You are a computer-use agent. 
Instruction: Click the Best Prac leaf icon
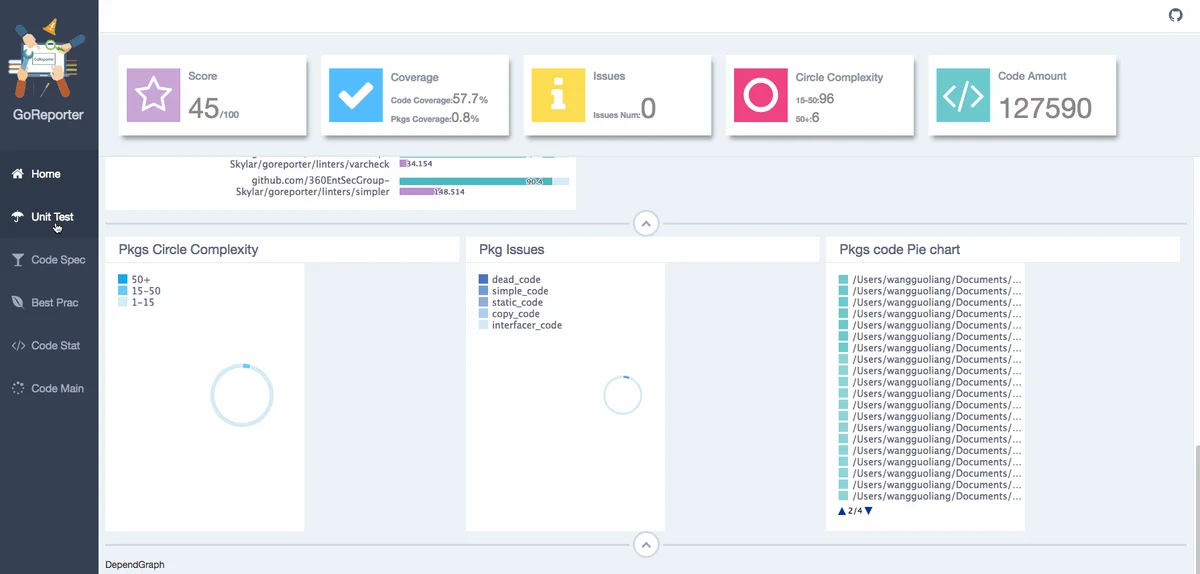(x=18, y=303)
